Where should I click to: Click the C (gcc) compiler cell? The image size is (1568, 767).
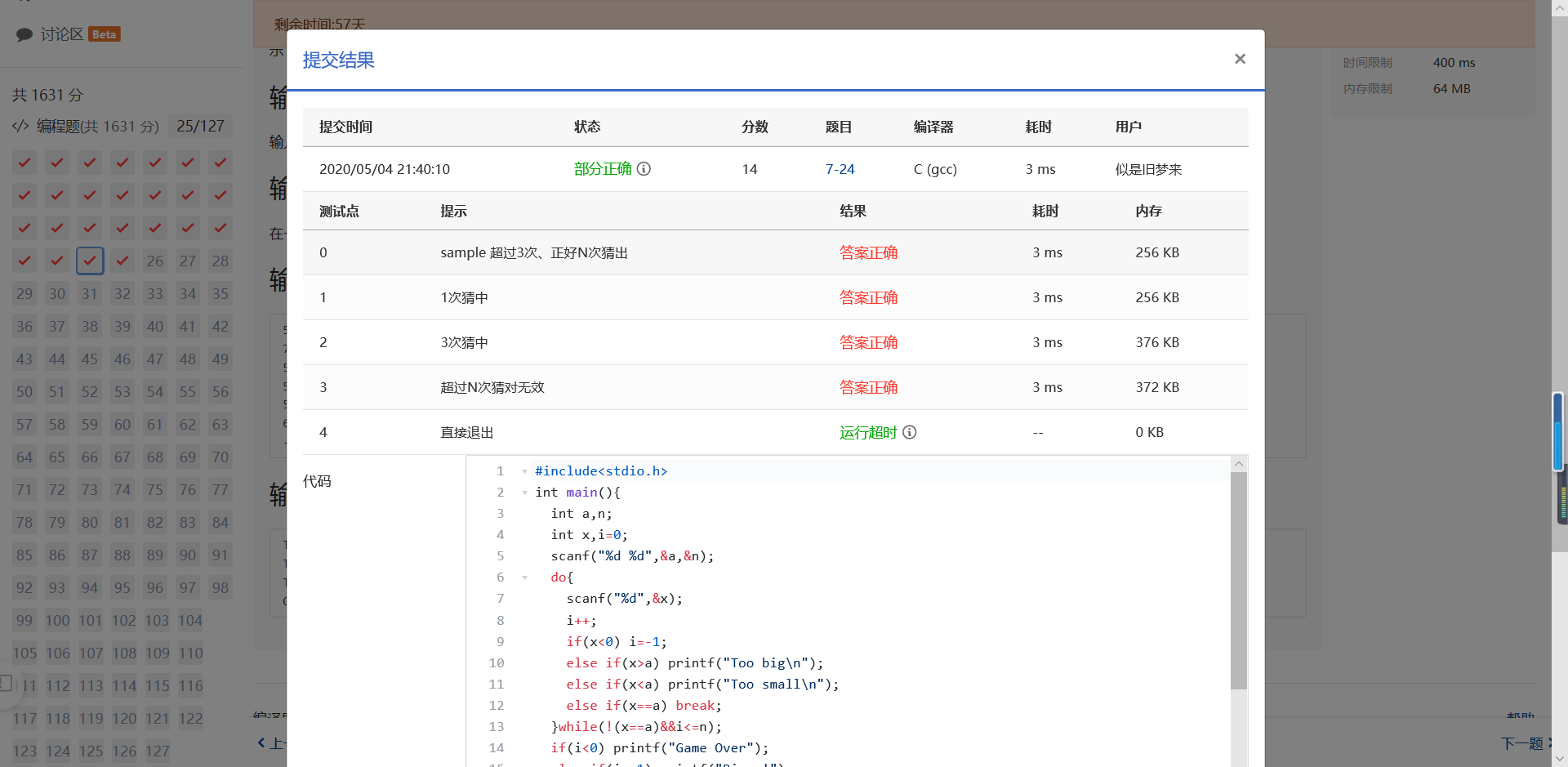[x=935, y=169]
